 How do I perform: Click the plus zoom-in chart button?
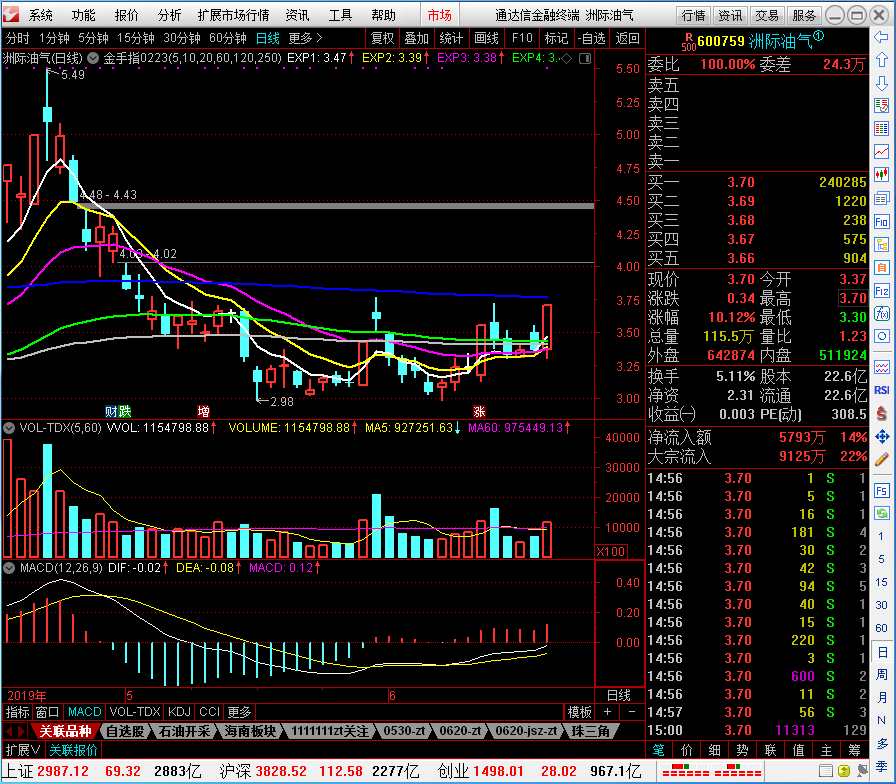[607, 712]
